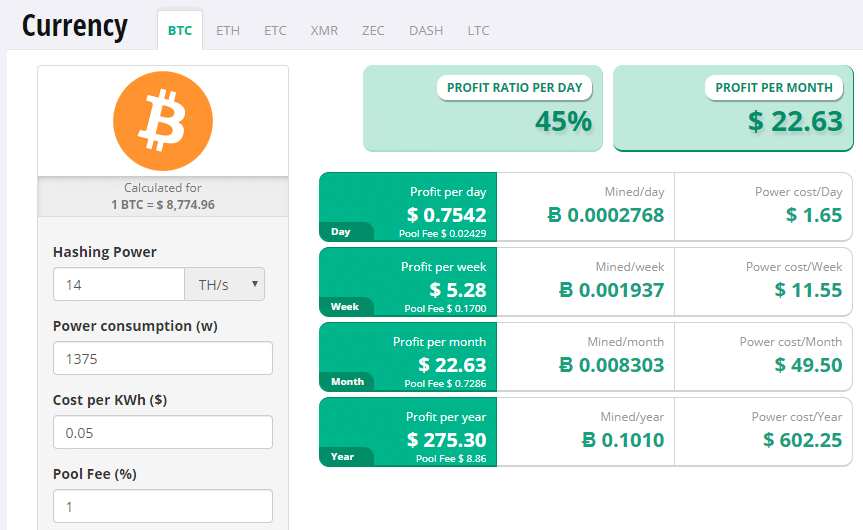The image size is (863, 530).
Task: Click the Profit Per Month card
Action: click(x=733, y=108)
